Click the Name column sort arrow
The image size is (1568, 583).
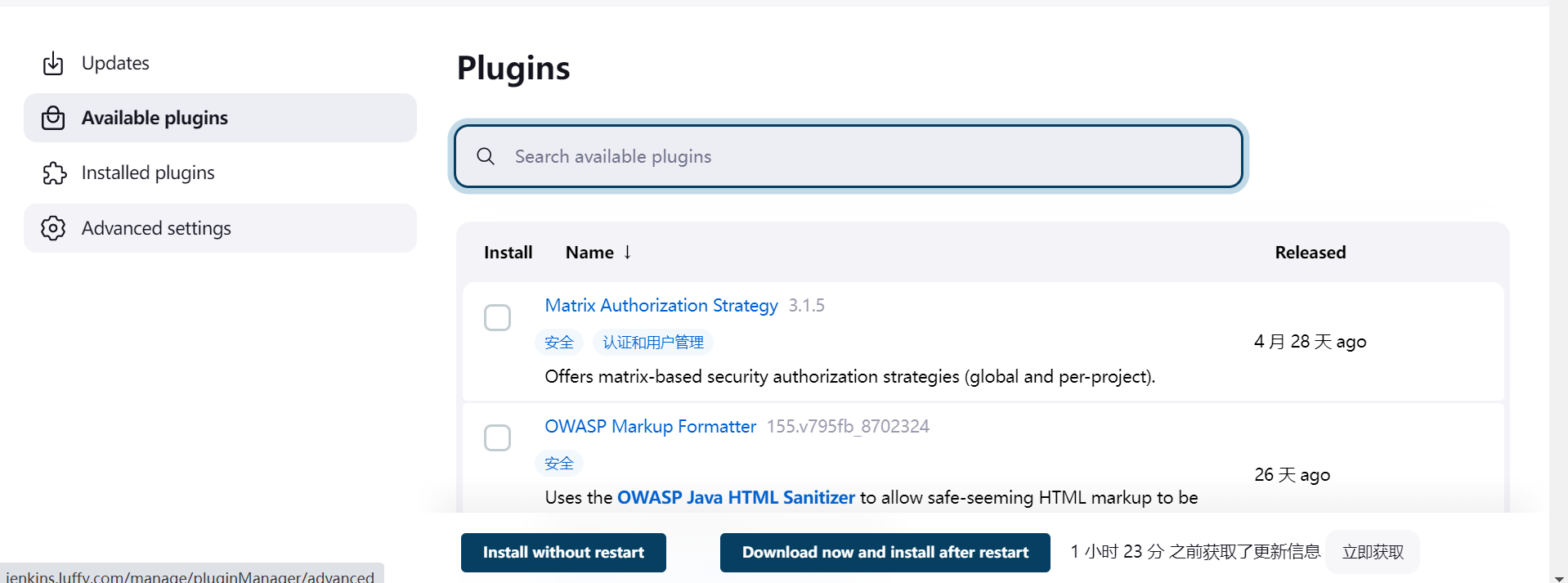(627, 252)
